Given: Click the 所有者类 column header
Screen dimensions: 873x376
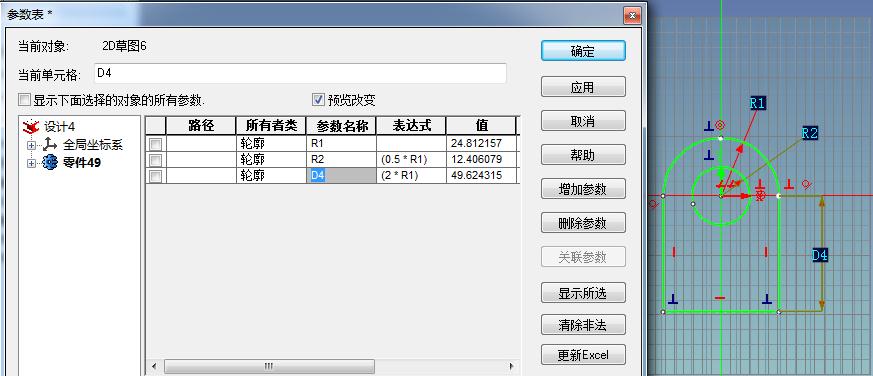Looking at the screenshot, I should coord(271,125).
